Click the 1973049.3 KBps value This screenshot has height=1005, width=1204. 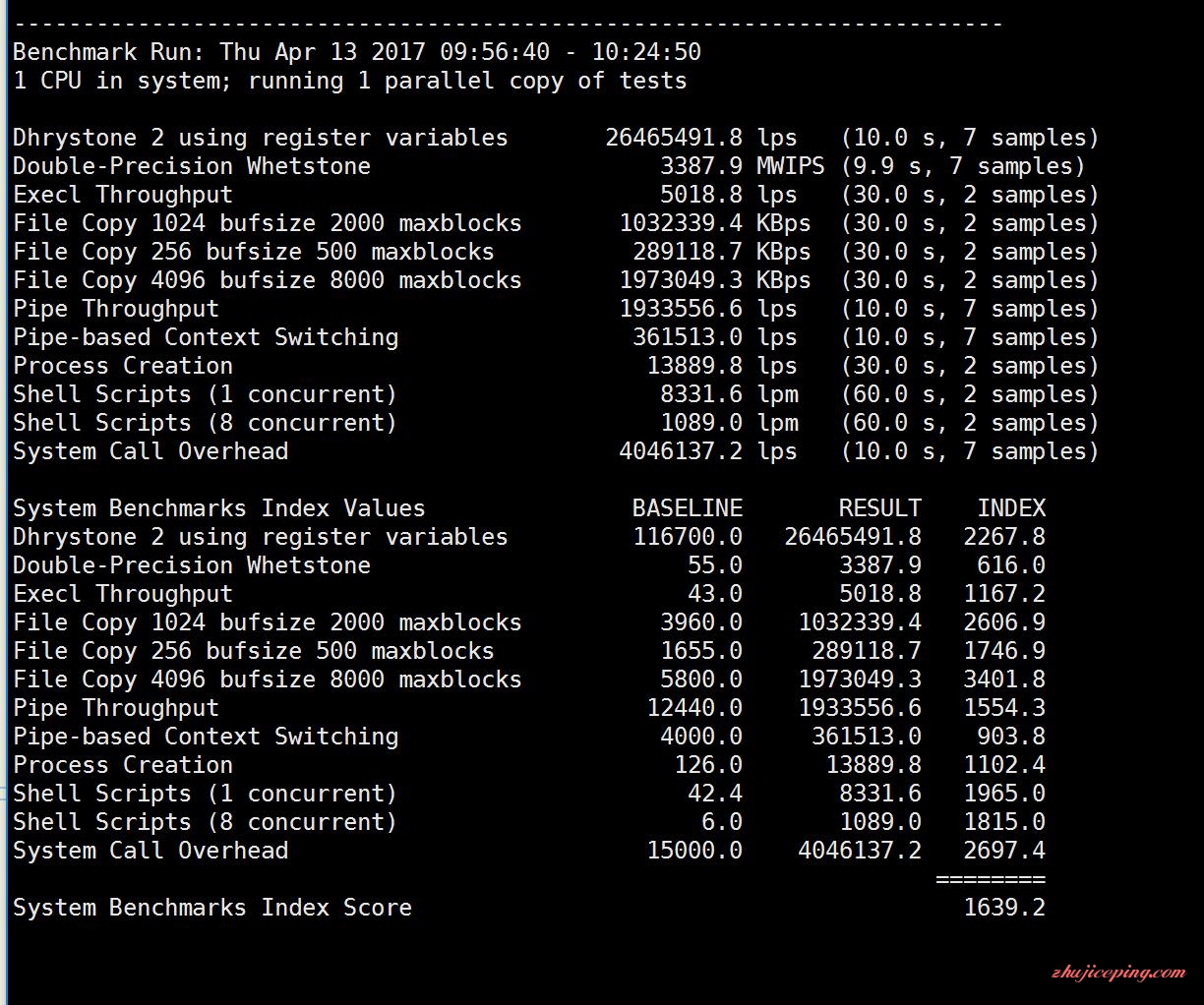point(715,280)
